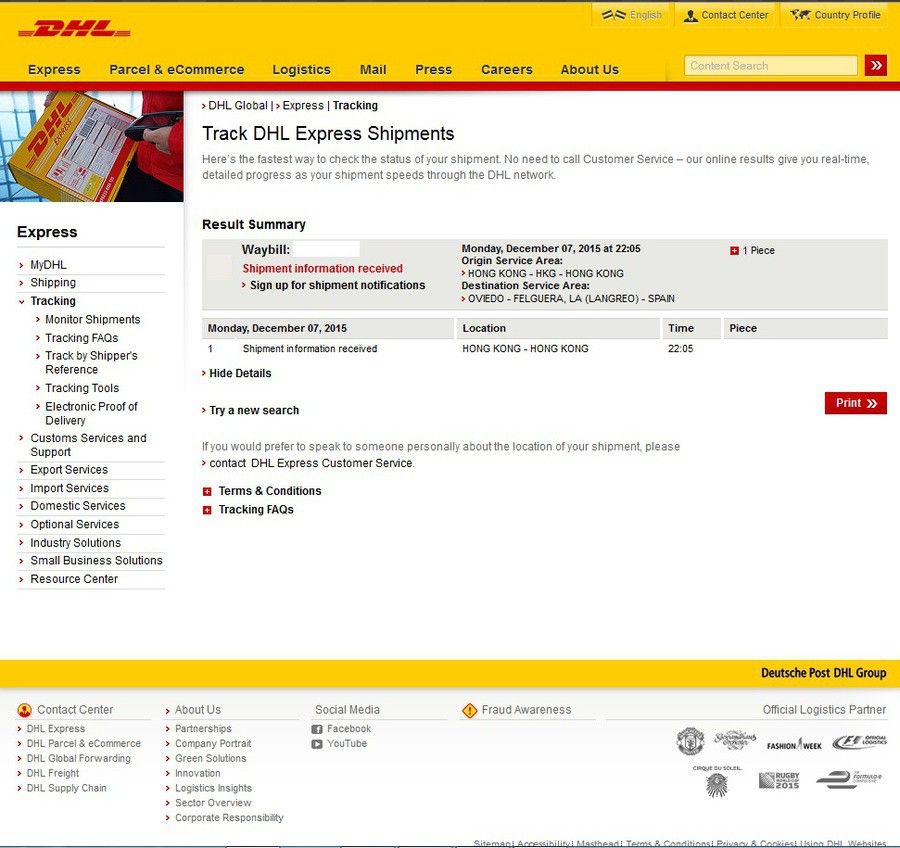
Task: Click Corporate Responsibility footer link
Action: point(229,818)
